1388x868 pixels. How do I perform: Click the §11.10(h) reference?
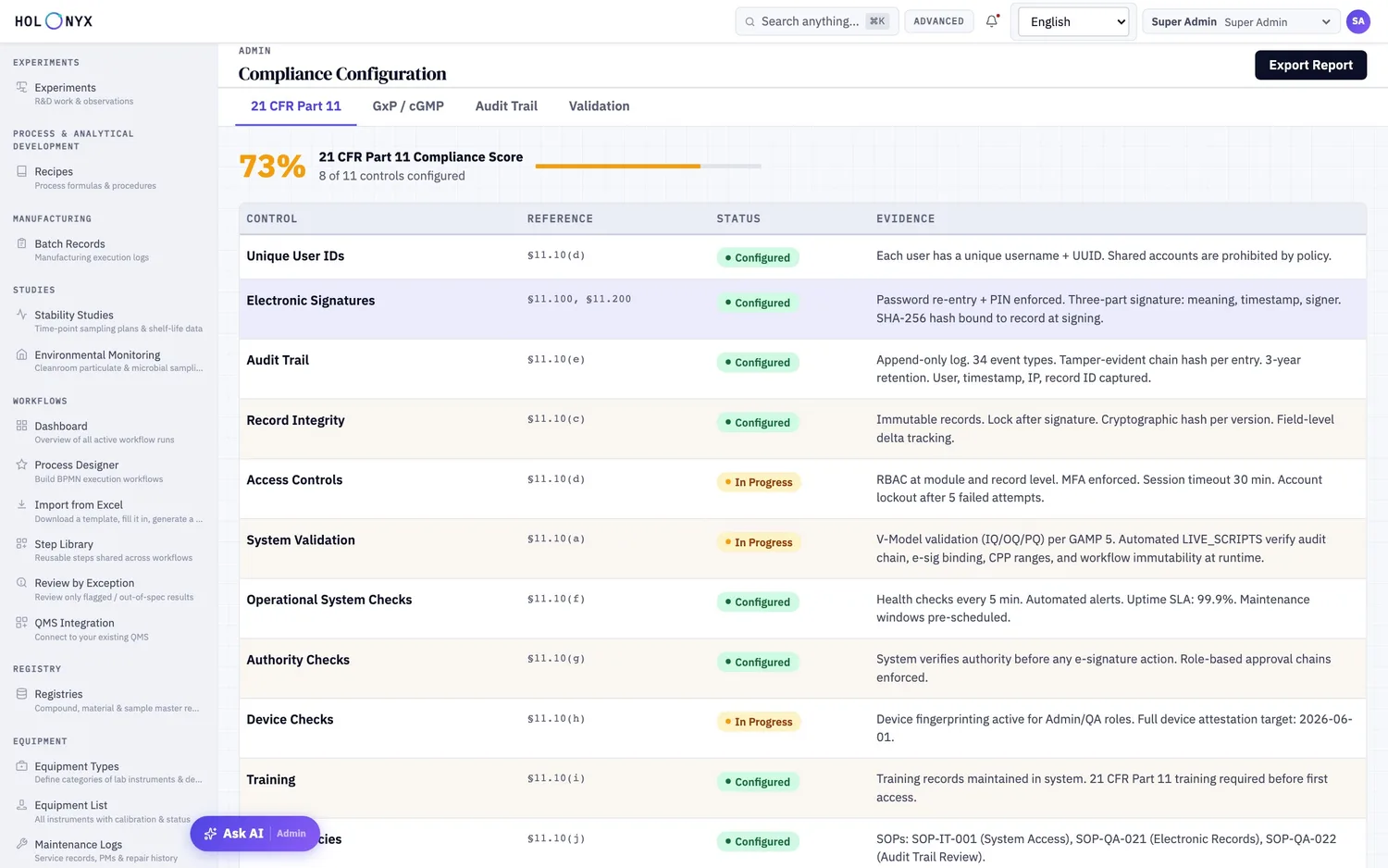coord(556,718)
